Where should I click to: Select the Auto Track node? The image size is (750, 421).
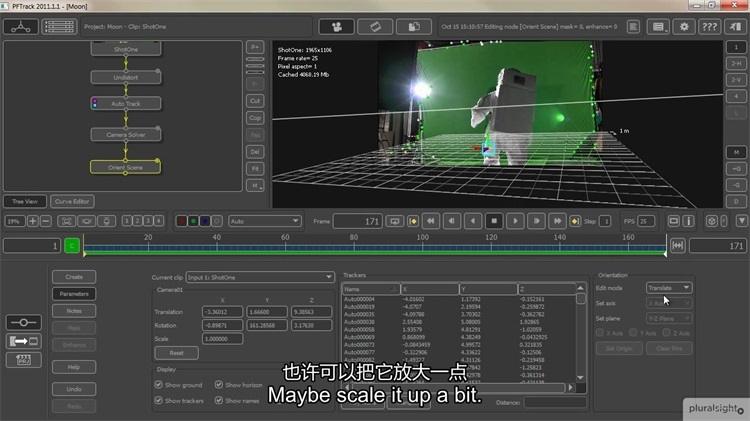tap(126, 103)
